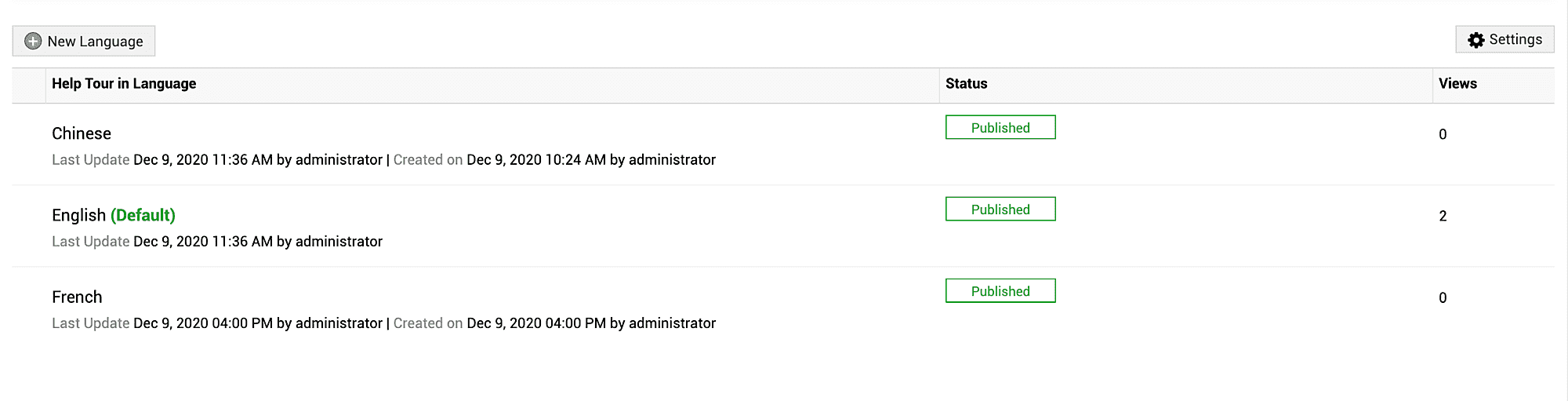Viewport: 1568px width, 401px height.
Task: Click the plus icon for New Language
Action: [33, 41]
